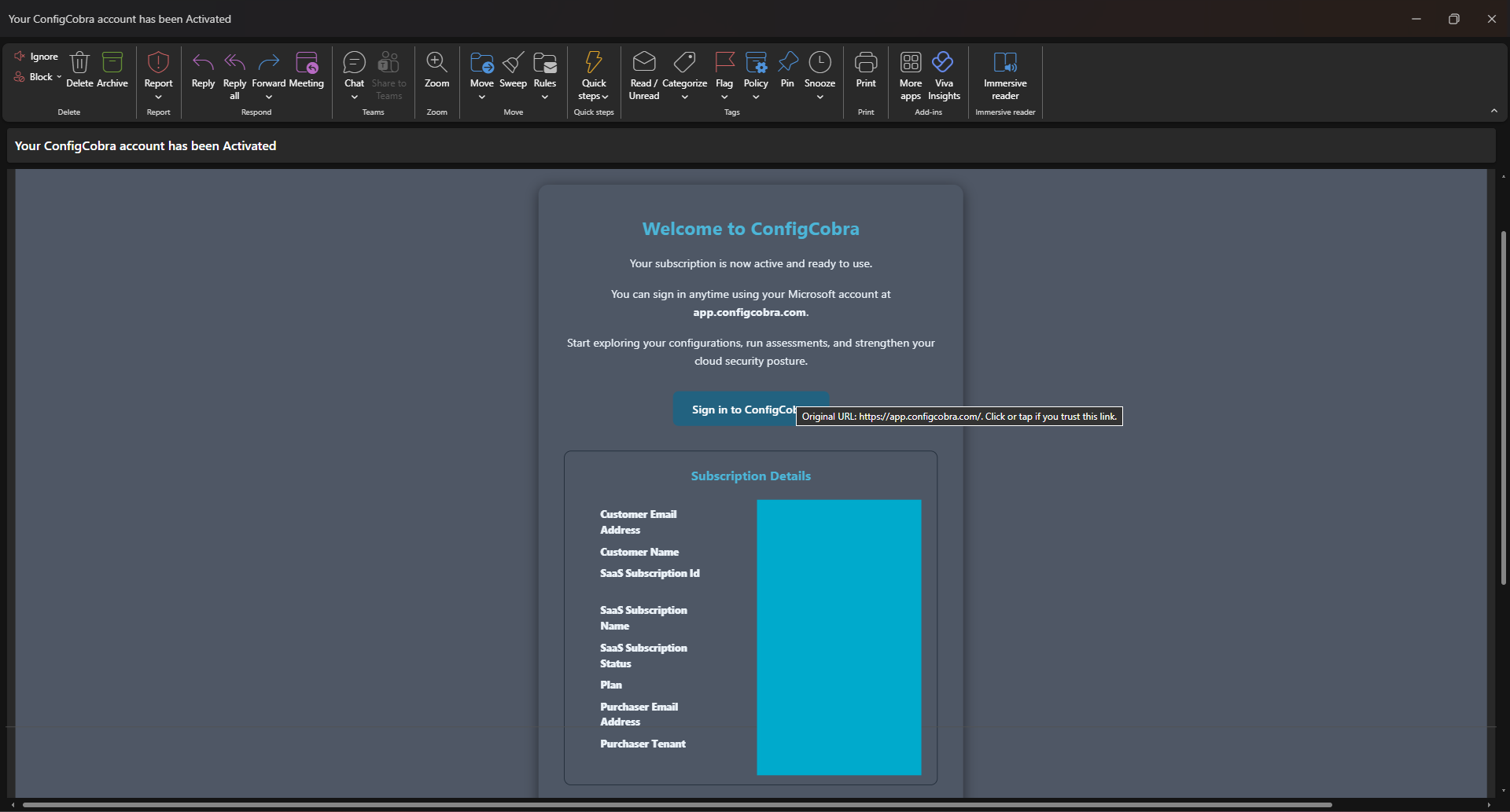Click the 'Purchaser Tenant' label

pyautogui.click(x=643, y=744)
